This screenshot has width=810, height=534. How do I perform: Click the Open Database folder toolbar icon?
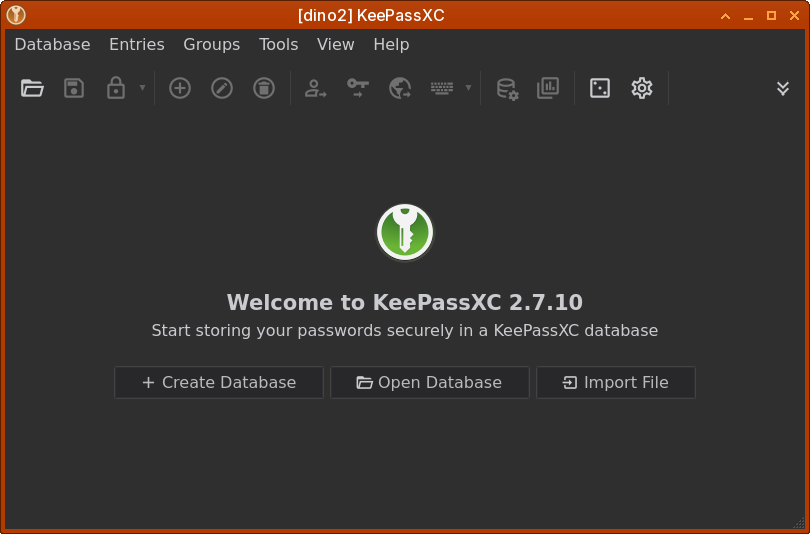click(x=33, y=88)
